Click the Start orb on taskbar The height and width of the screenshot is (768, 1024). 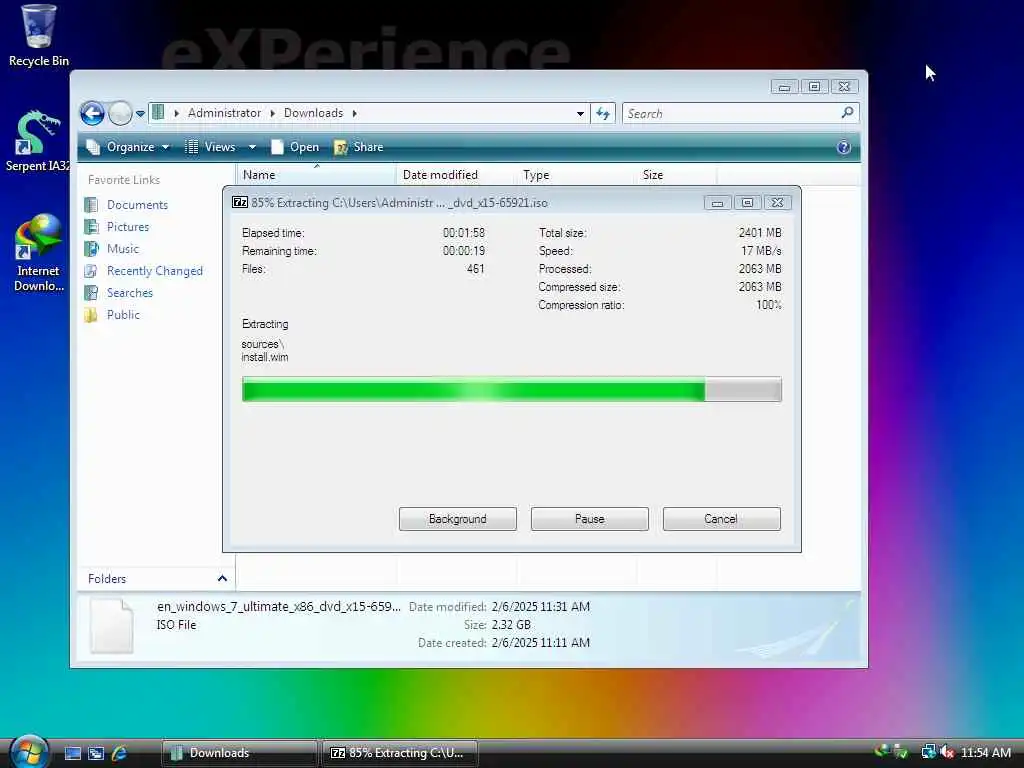[x=29, y=751]
